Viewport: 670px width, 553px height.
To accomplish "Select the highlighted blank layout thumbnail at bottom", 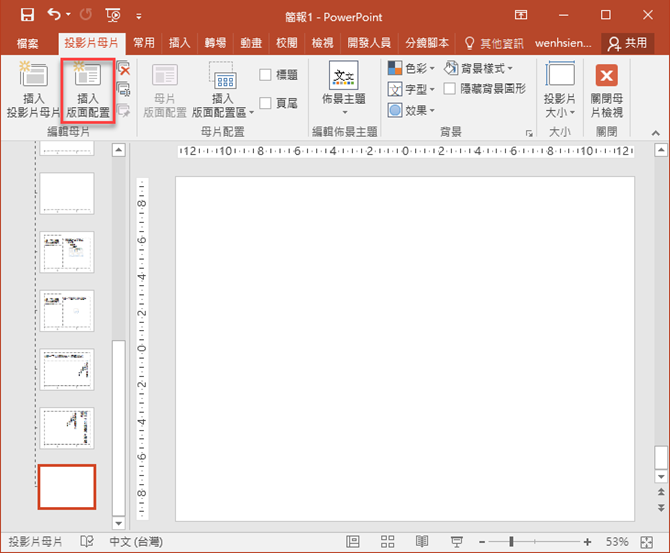I will click(67, 487).
